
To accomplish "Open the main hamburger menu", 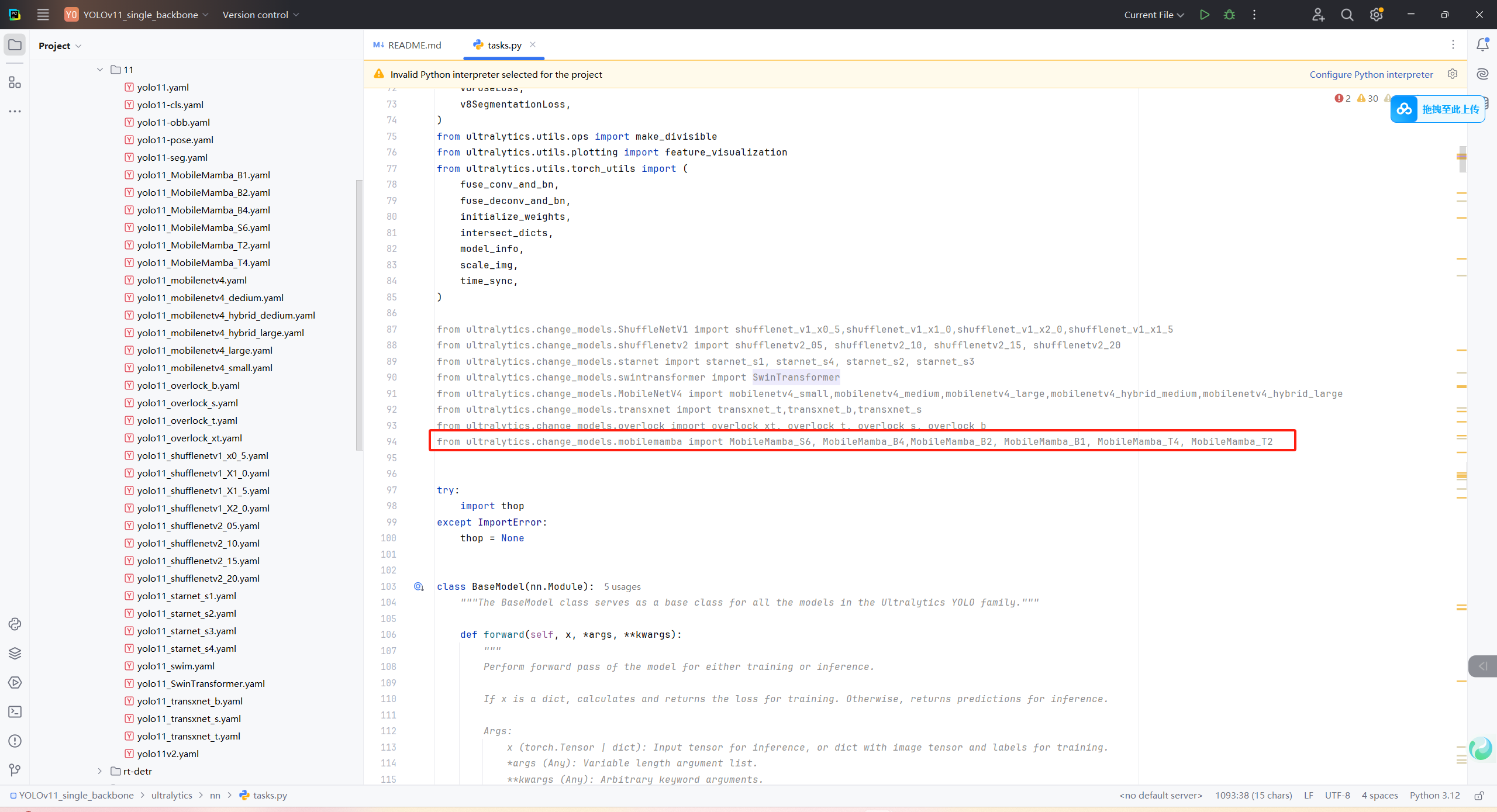I will (x=43, y=15).
